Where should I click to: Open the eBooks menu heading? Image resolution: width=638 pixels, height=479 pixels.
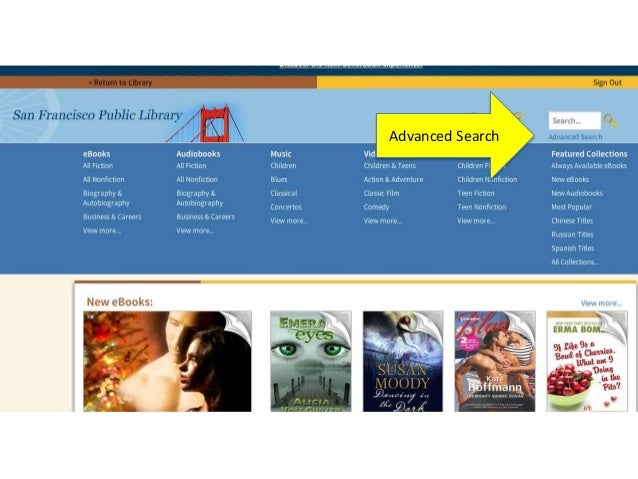coord(96,154)
